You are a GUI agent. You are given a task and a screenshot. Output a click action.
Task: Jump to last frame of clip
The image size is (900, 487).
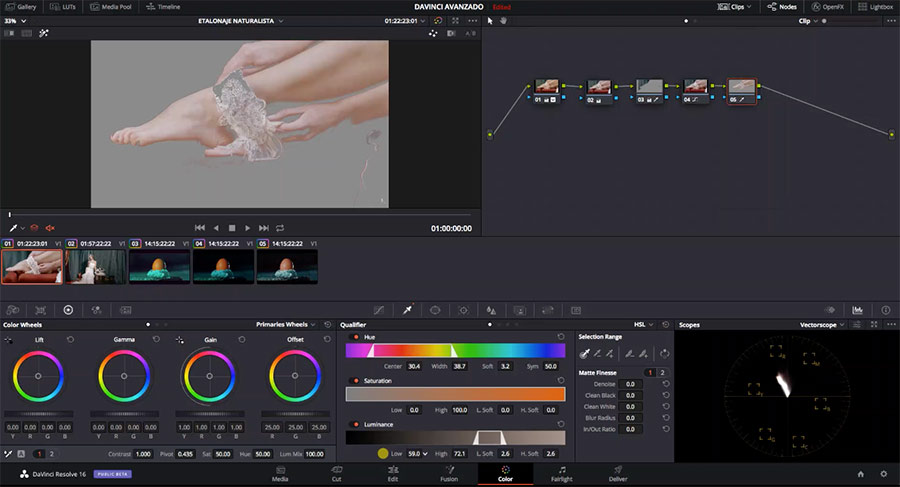[x=263, y=228]
